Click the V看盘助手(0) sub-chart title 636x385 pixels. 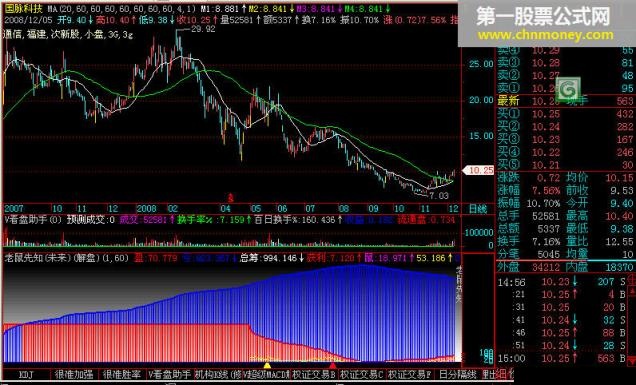click(34, 220)
